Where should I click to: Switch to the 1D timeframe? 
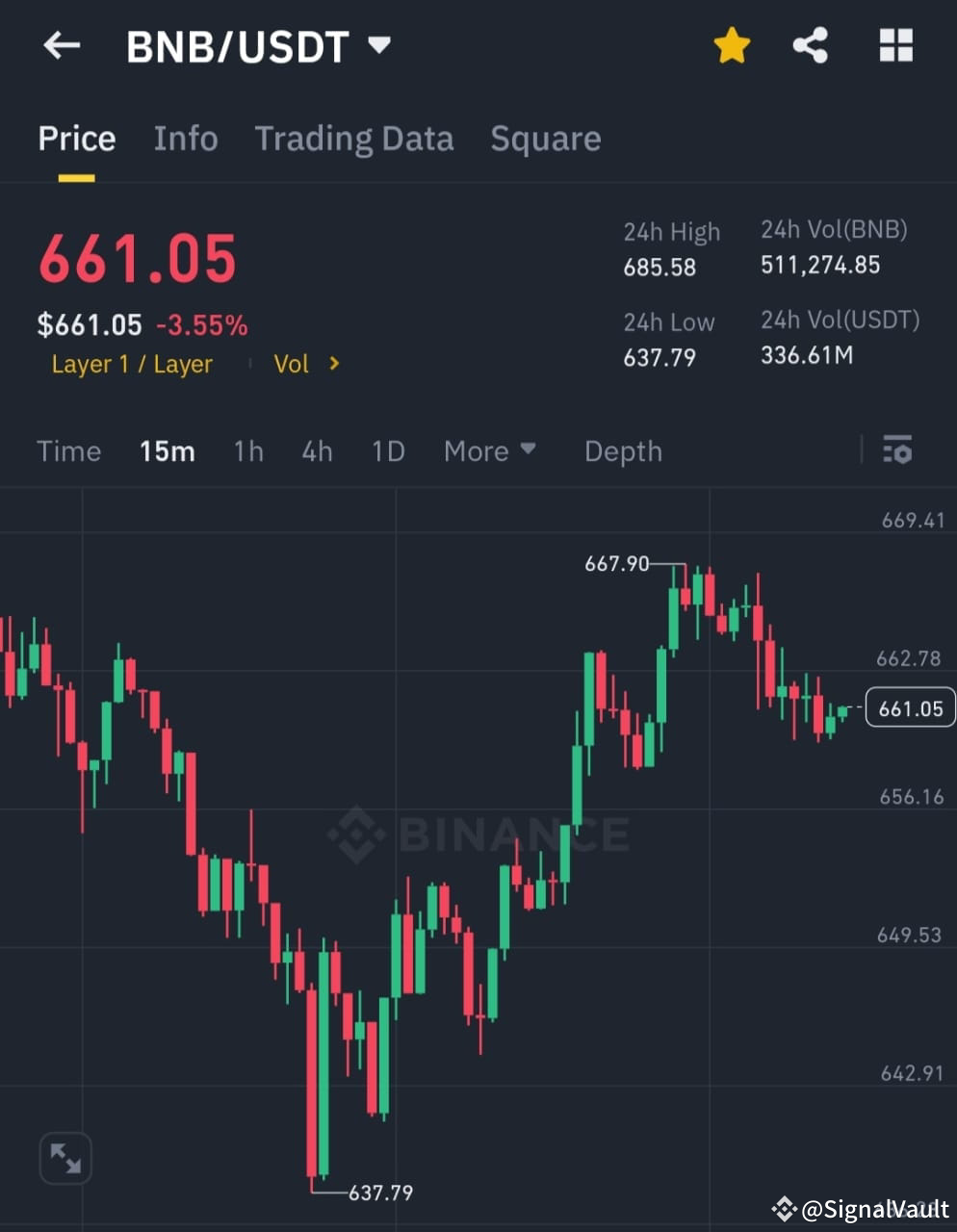pos(388,450)
